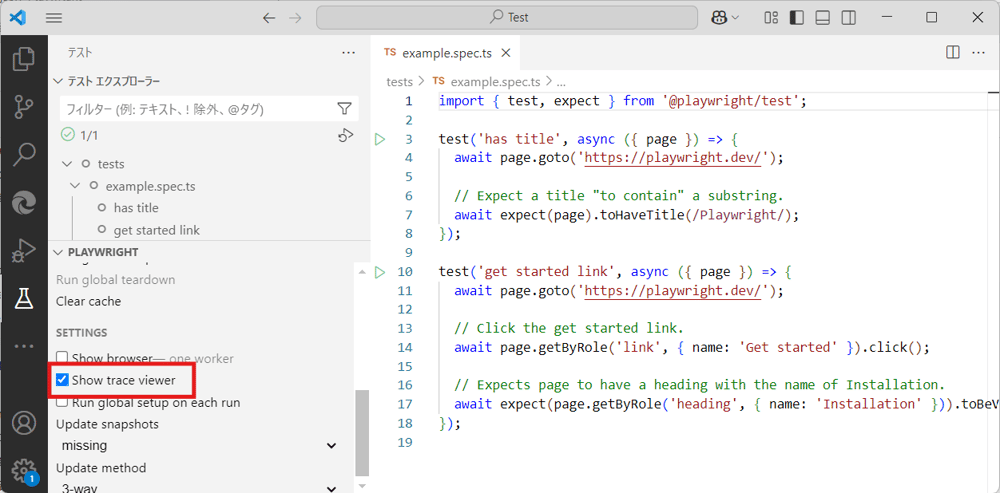
Task: Open the Explorer view in activity bar
Action: pos(24,59)
